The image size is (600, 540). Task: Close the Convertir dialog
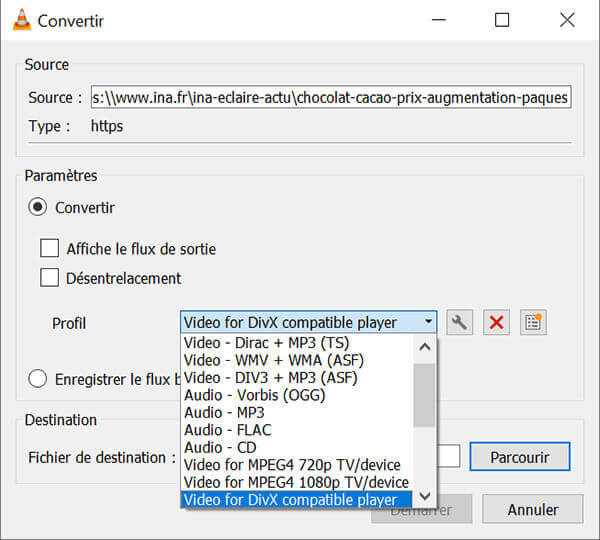567,20
